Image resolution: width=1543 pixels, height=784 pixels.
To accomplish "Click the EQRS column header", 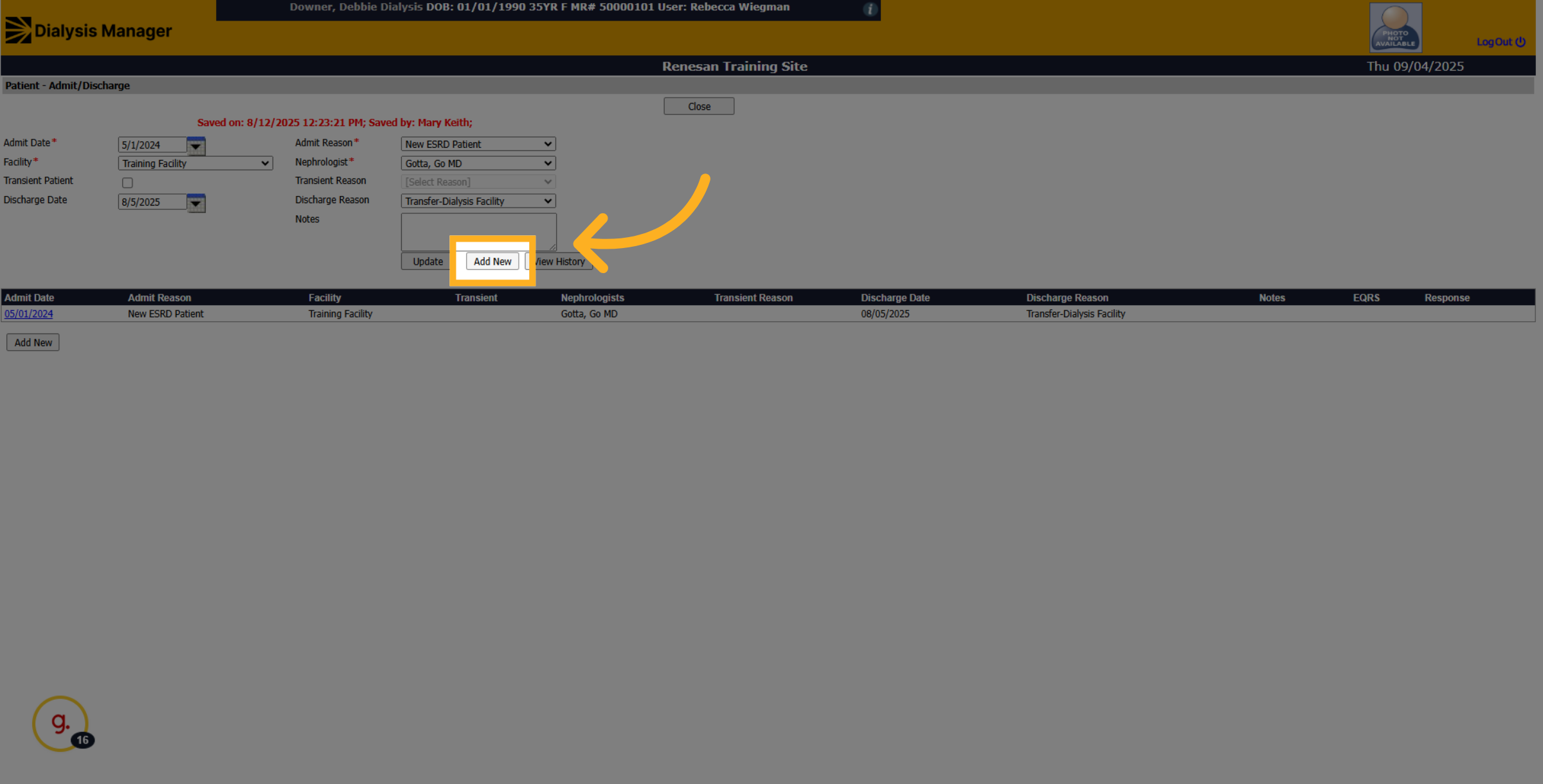I will pos(1366,298).
